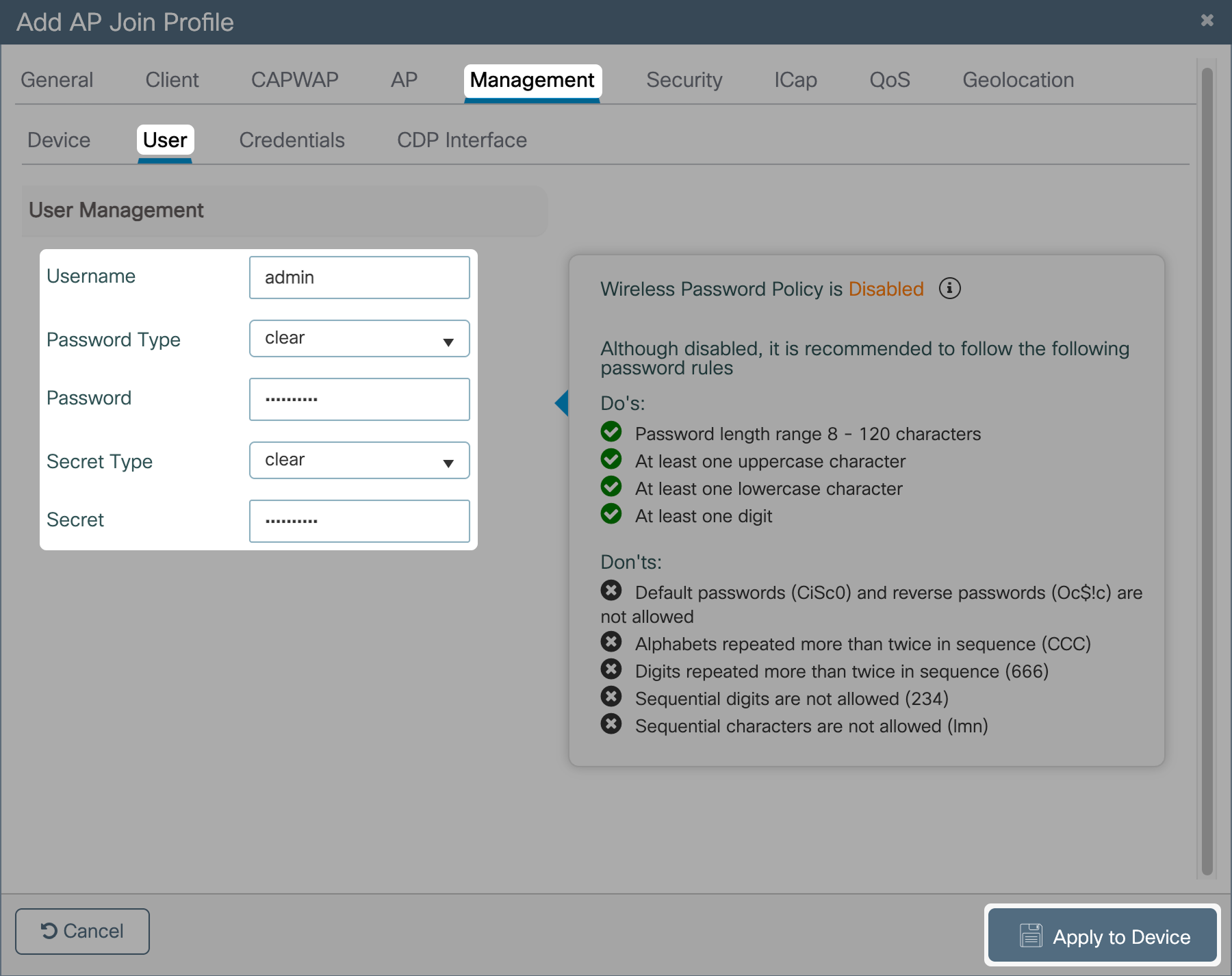1232x976 pixels.
Task: Click the X icon beside default passwords rule
Action: pos(611,590)
